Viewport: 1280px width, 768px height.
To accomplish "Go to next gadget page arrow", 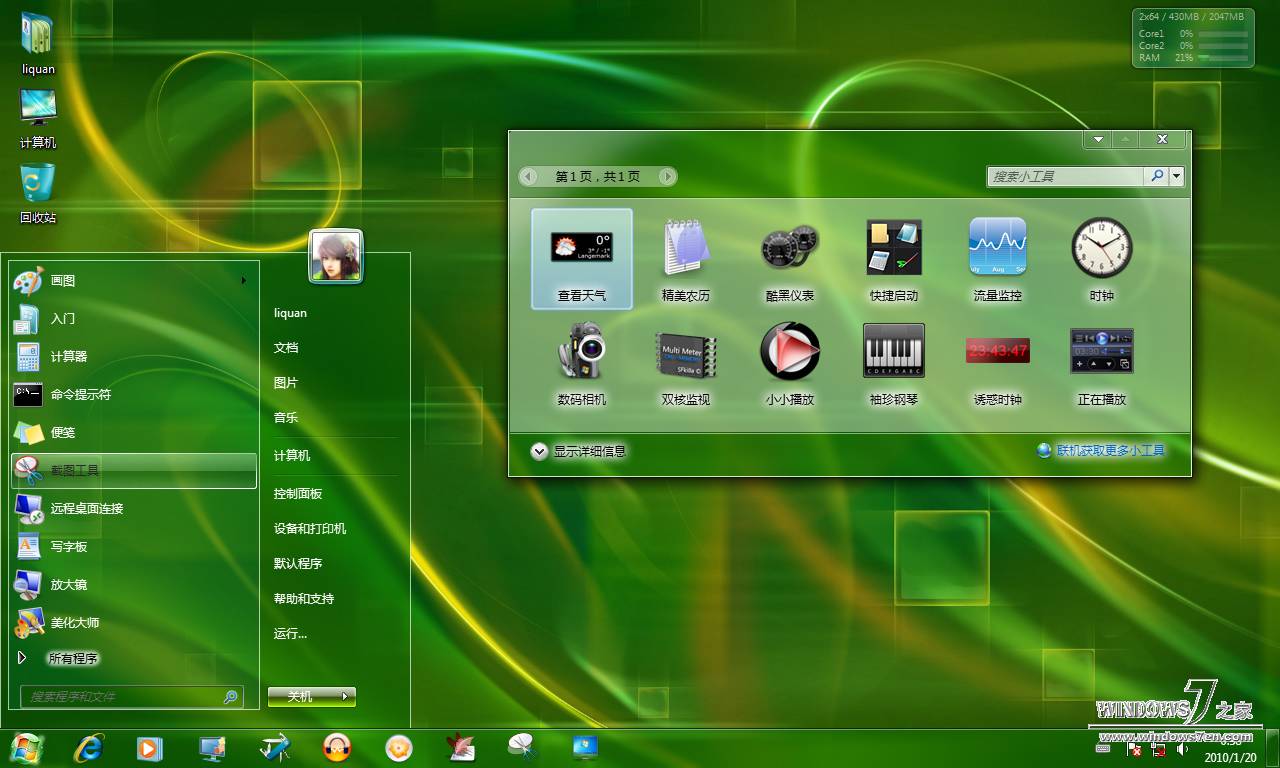I will 667,177.
